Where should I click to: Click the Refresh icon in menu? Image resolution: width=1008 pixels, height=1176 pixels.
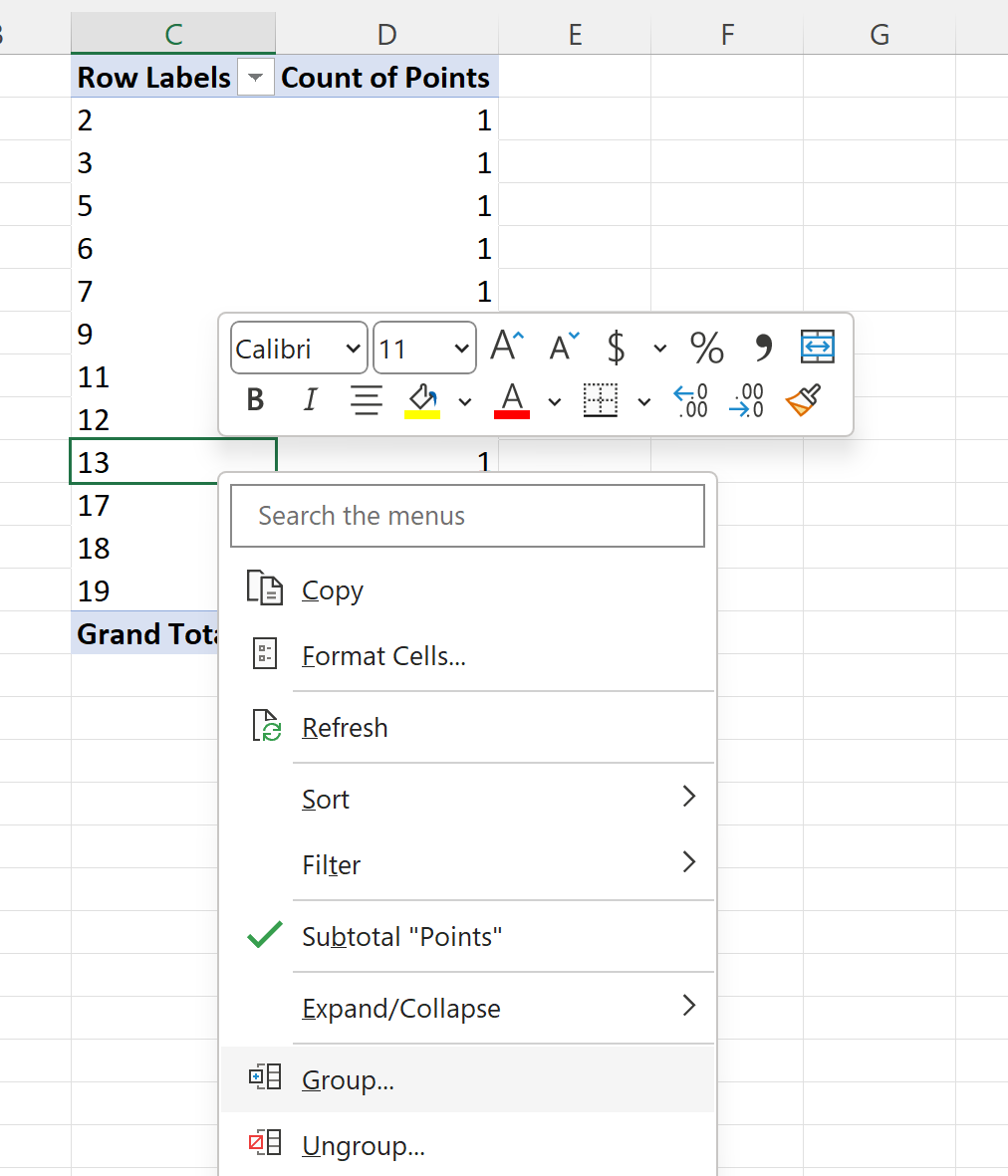click(x=266, y=725)
